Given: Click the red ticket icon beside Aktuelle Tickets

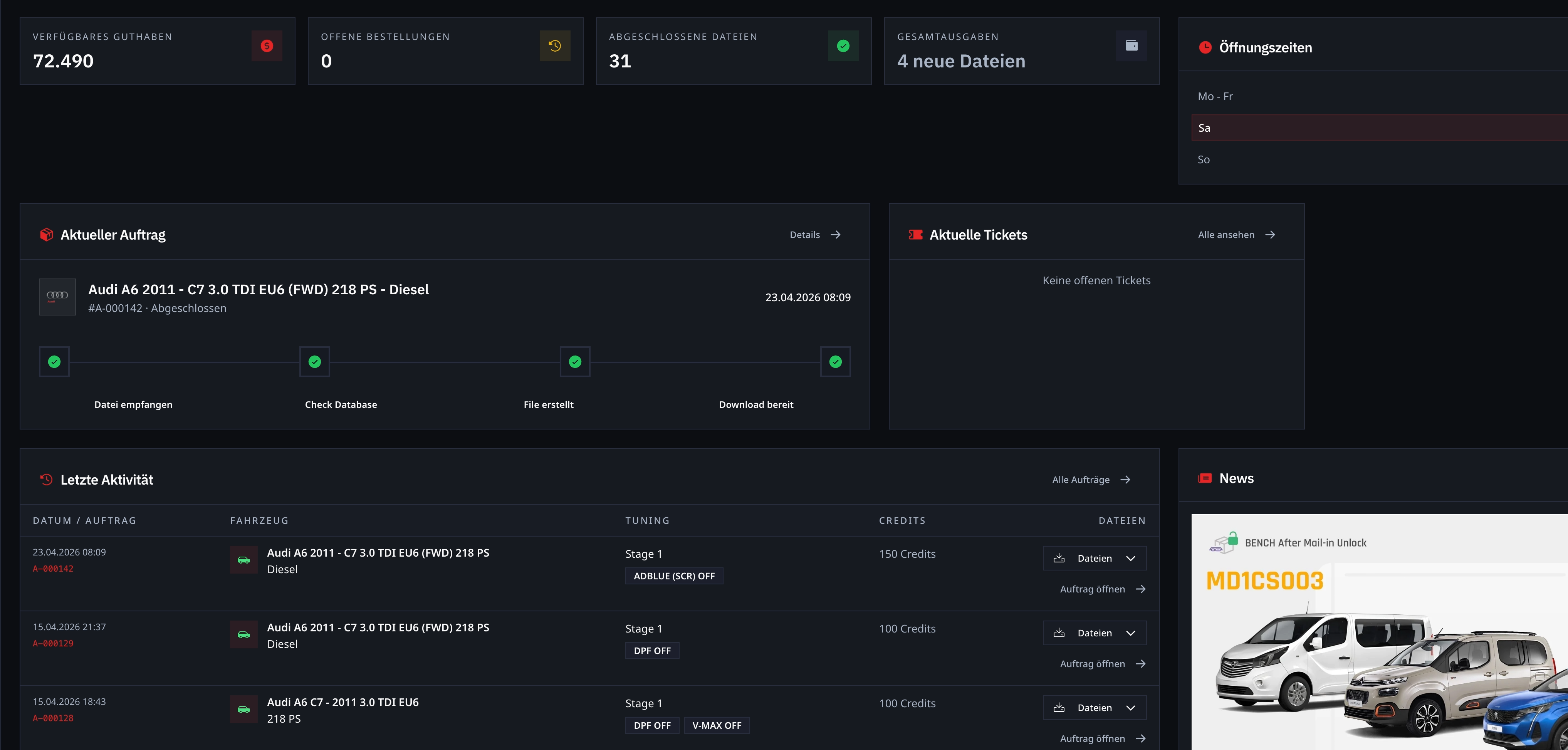Looking at the screenshot, I should [x=915, y=235].
